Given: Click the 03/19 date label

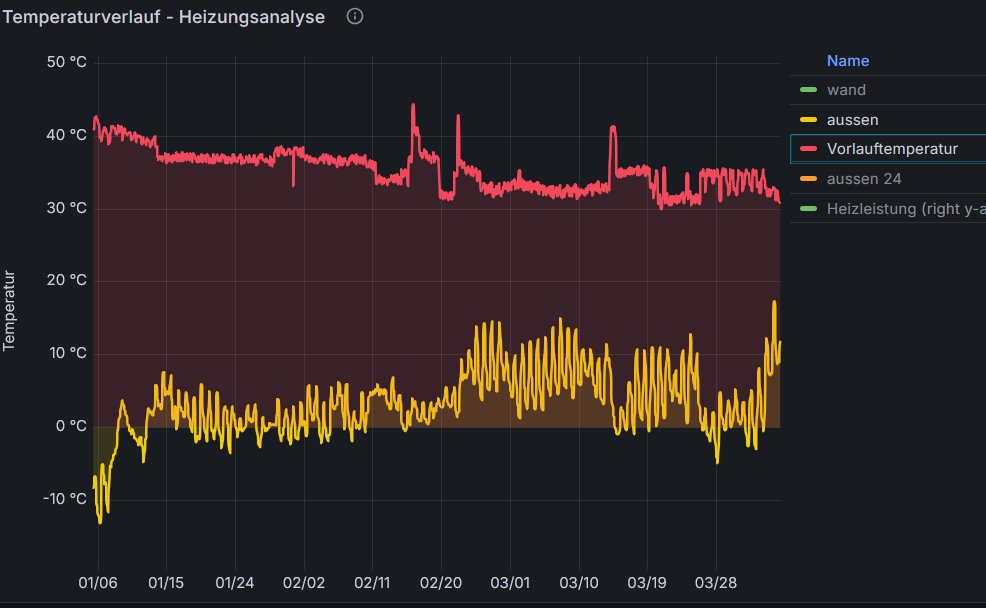Looking at the screenshot, I should [x=647, y=583].
